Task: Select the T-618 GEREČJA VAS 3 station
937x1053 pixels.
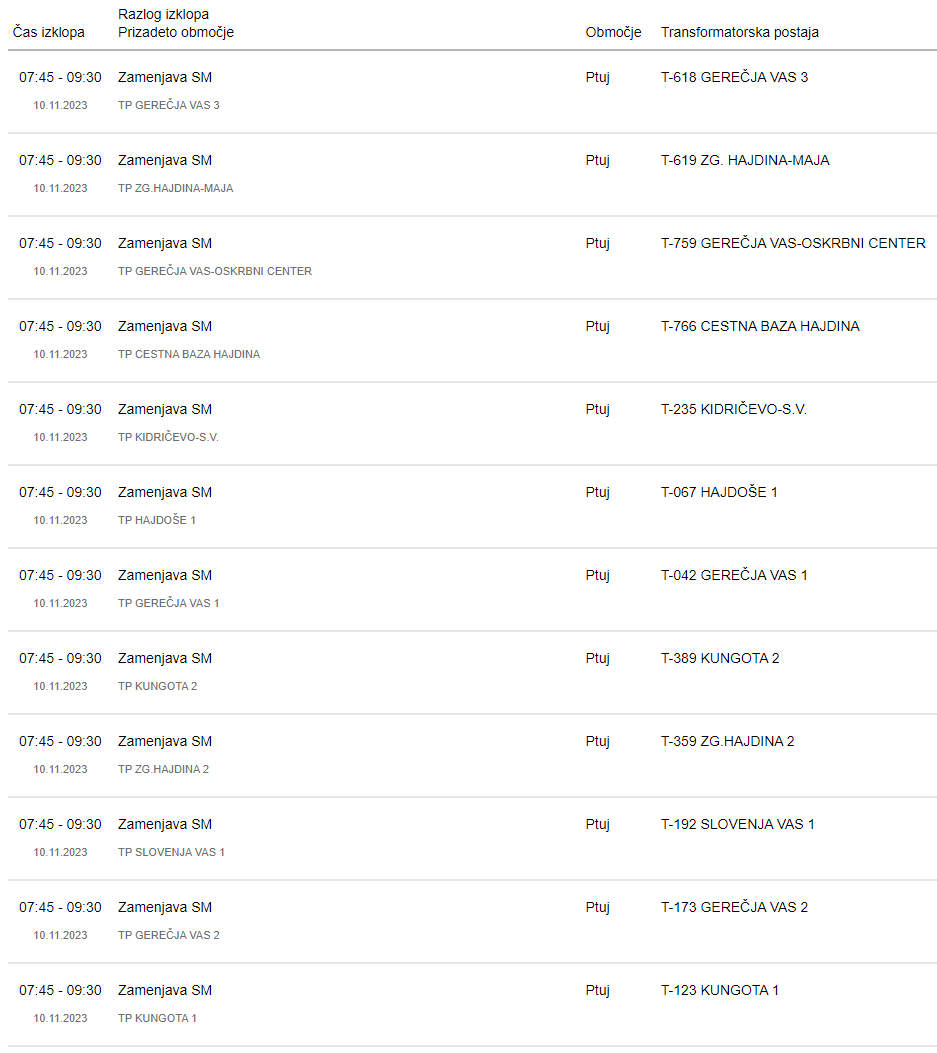Action: pos(734,77)
